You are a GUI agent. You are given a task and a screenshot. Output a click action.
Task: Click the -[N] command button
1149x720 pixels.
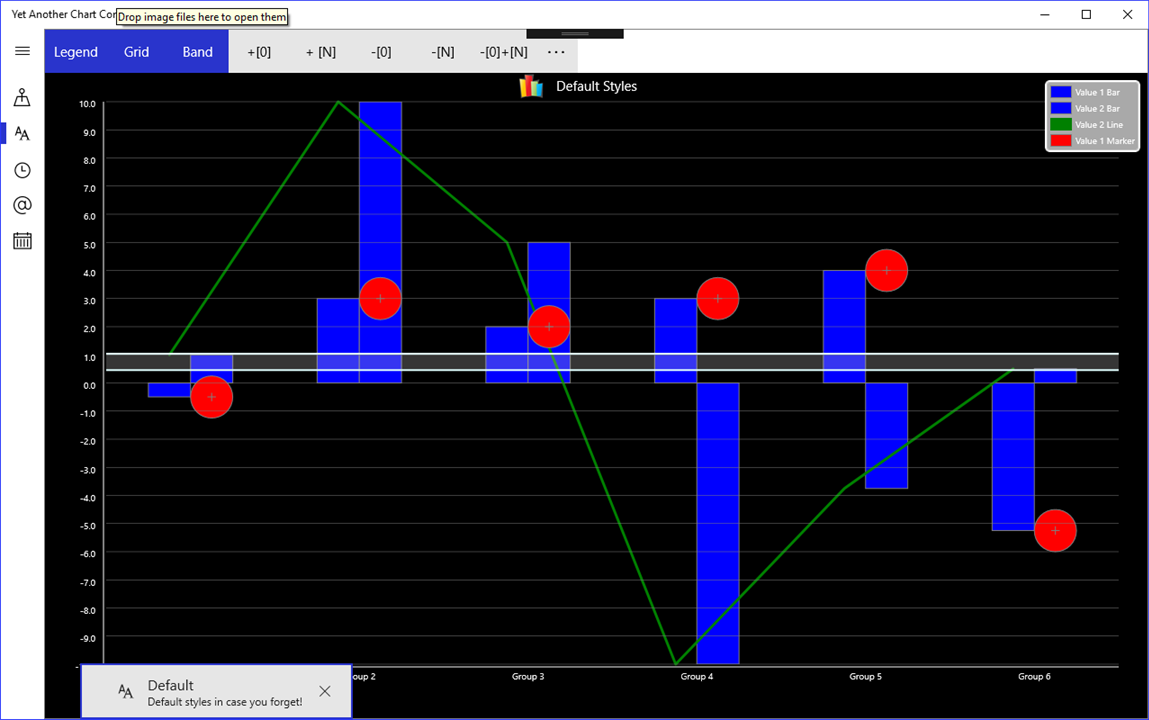point(443,52)
